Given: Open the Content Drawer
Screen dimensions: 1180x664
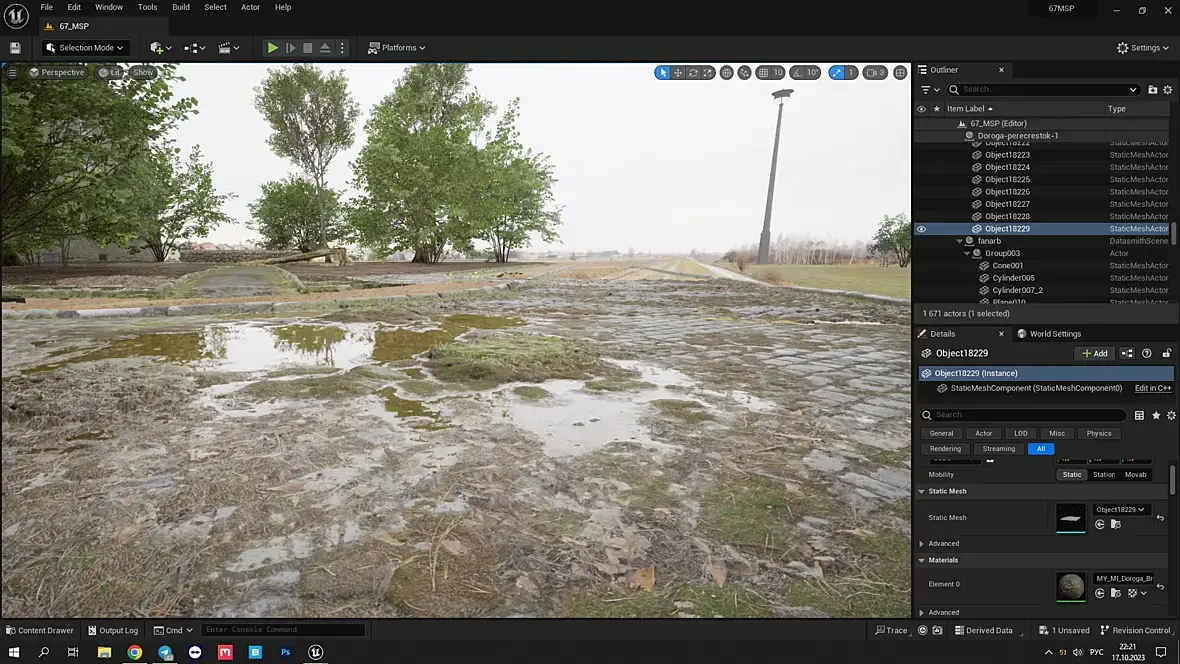Looking at the screenshot, I should [x=40, y=630].
